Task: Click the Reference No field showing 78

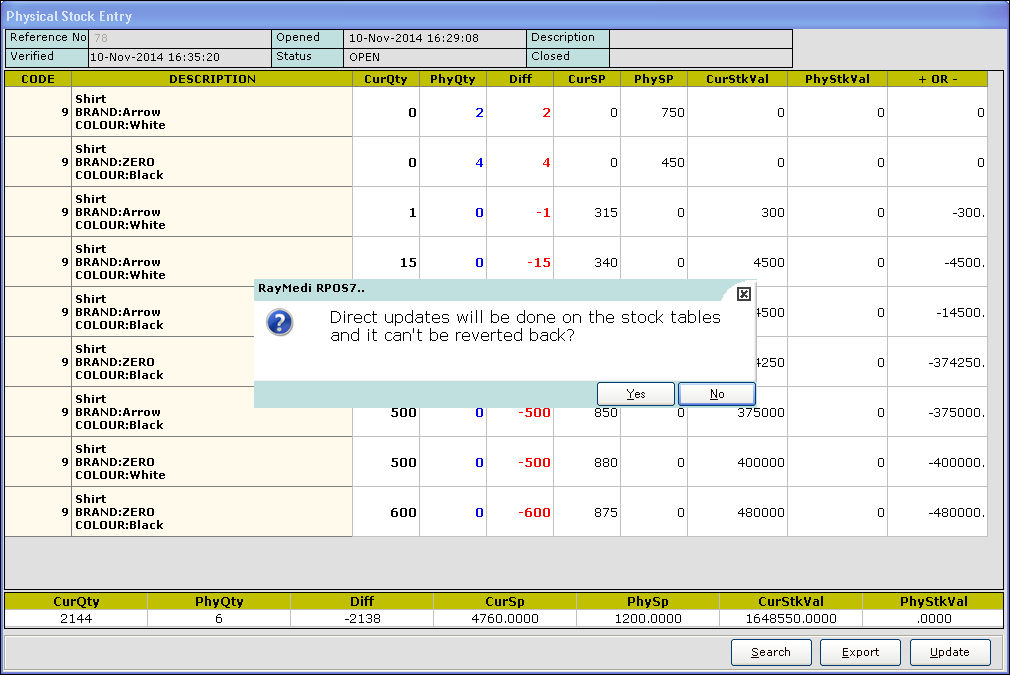Action: tap(180, 38)
